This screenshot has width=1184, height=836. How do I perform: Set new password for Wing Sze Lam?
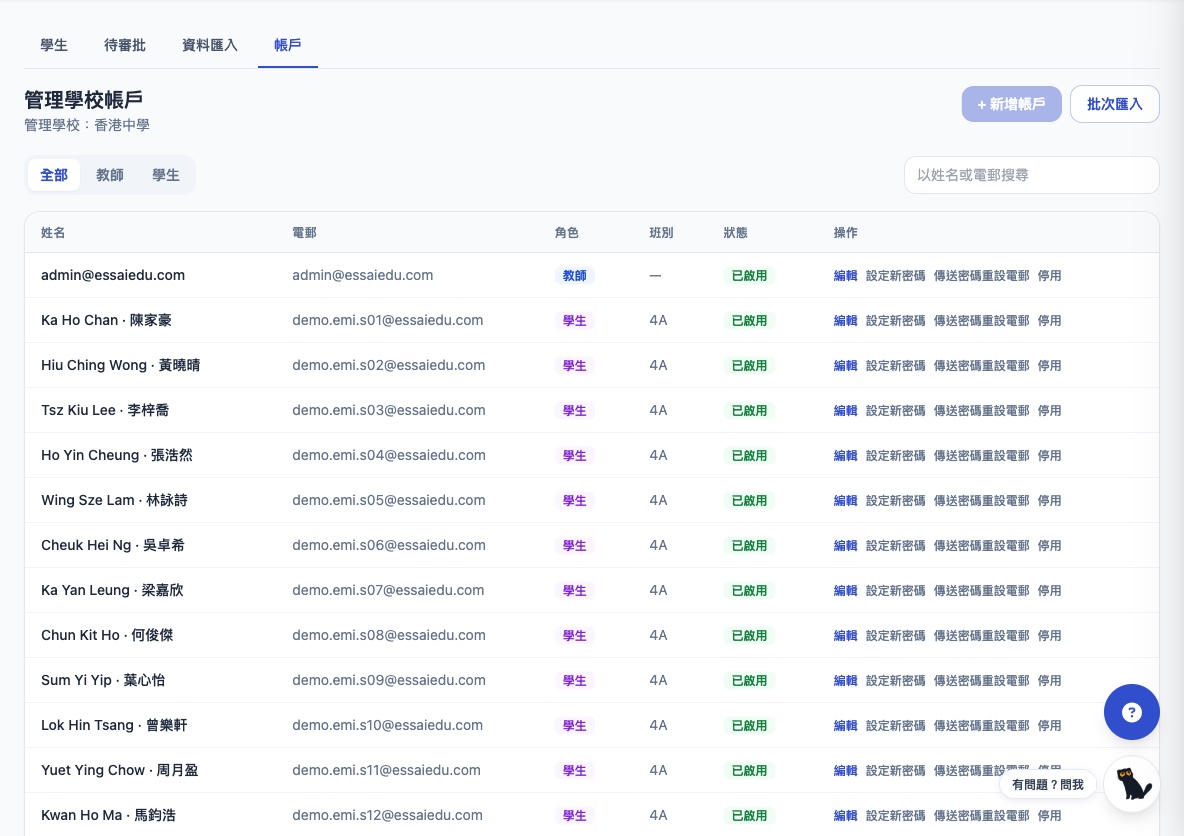coord(896,501)
